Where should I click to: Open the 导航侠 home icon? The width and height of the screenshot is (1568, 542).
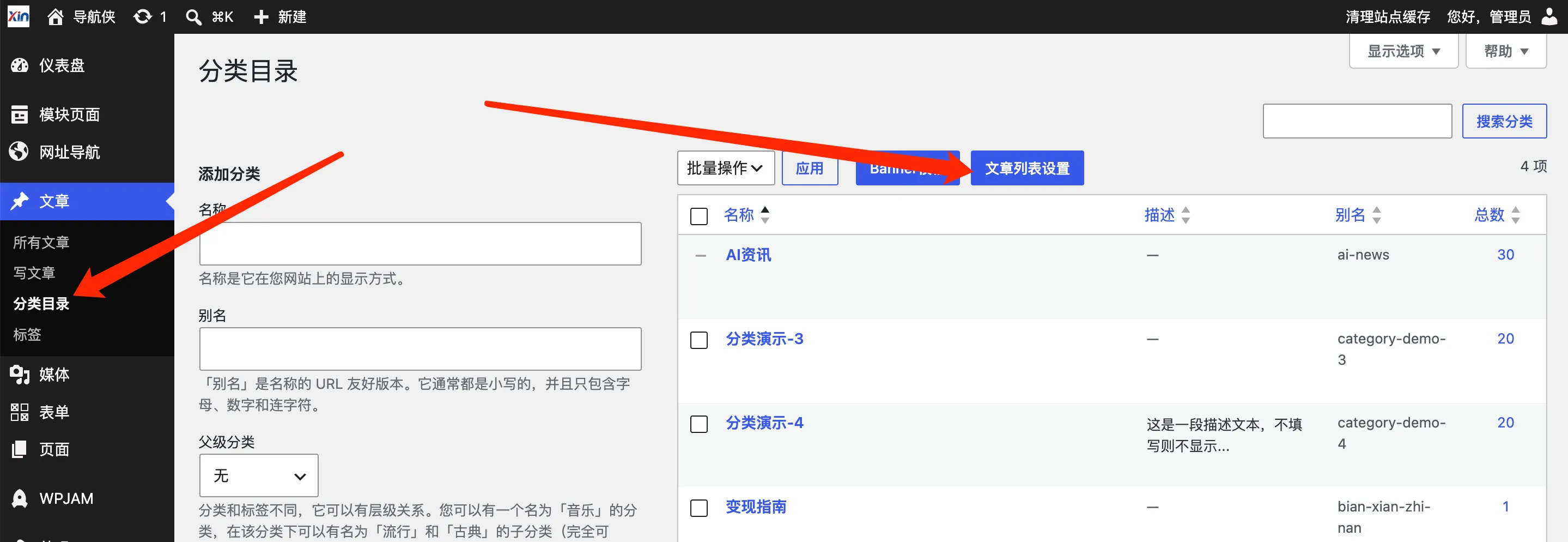click(56, 16)
